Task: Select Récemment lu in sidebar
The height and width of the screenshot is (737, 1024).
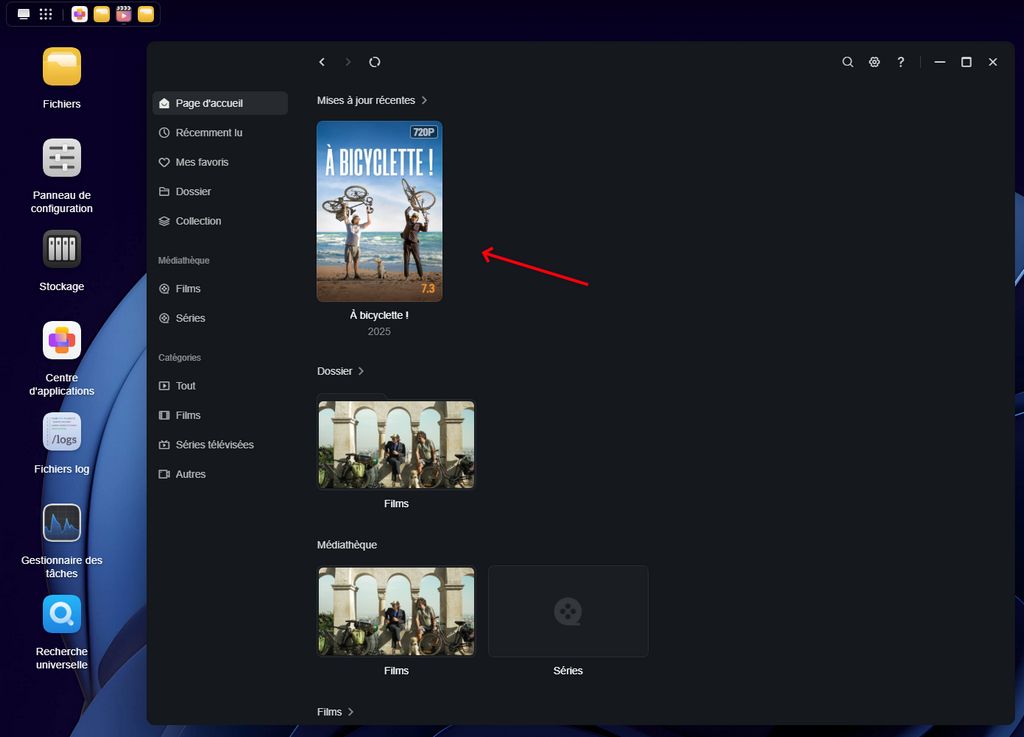Action: [208, 133]
